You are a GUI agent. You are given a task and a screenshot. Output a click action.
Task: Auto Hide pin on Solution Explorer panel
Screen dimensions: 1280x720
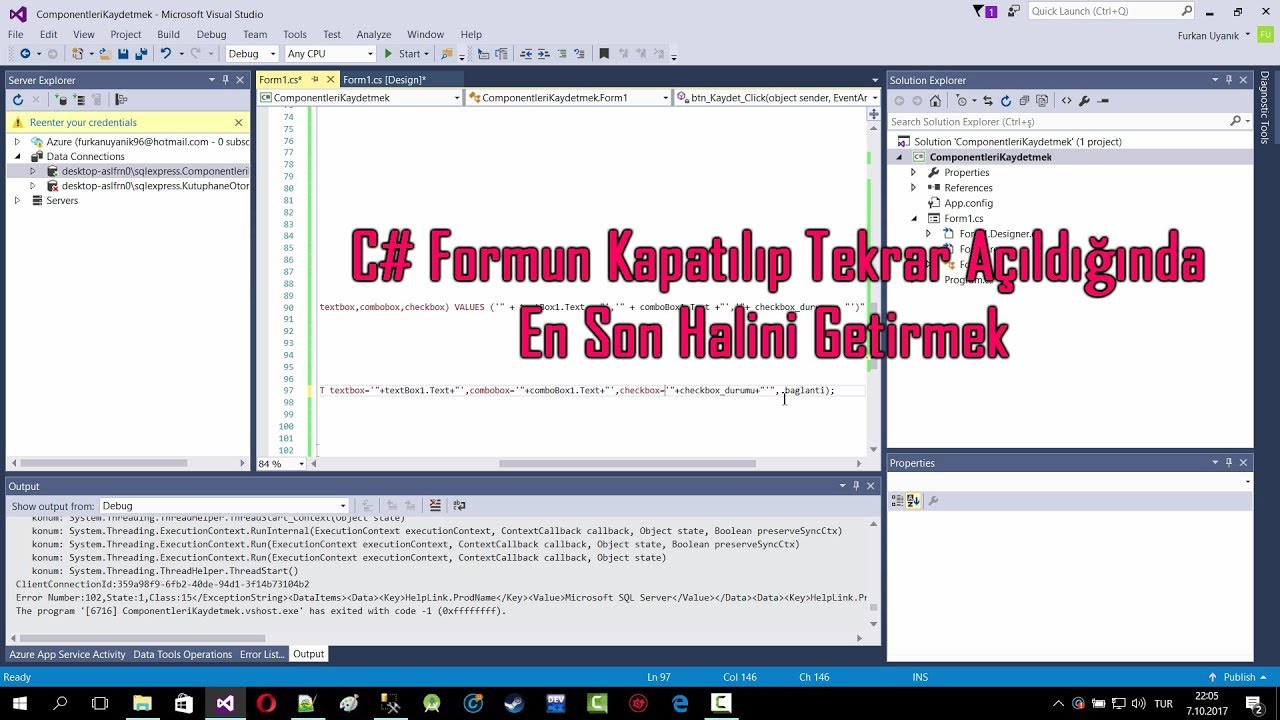(x=1229, y=80)
